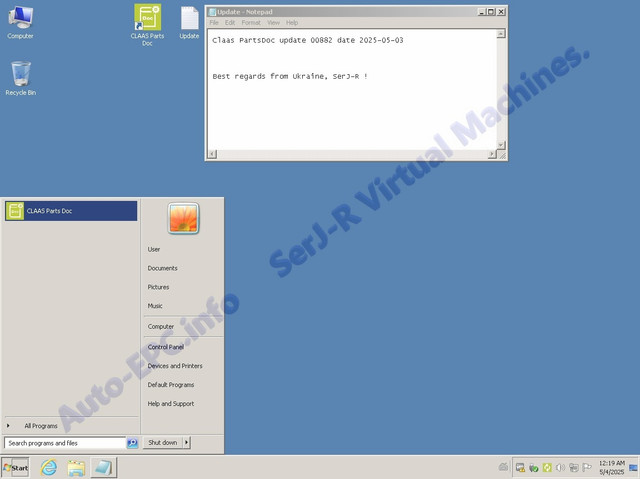Screen dimensions: 640x479
Task: Close the Update Notepad window
Action: click(x=501, y=12)
